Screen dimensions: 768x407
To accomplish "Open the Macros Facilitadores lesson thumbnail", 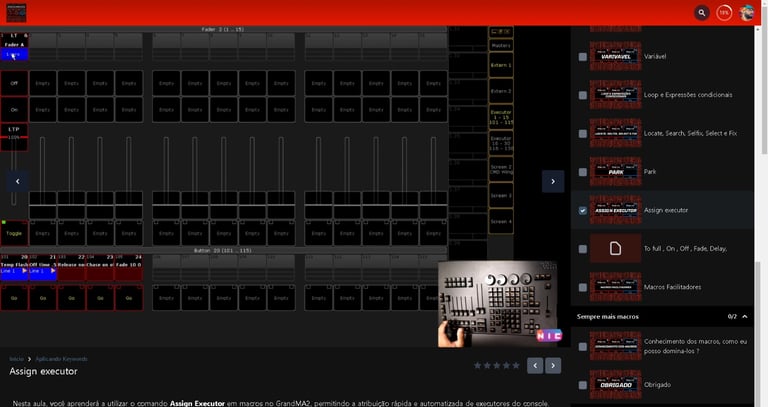I will [615, 287].
